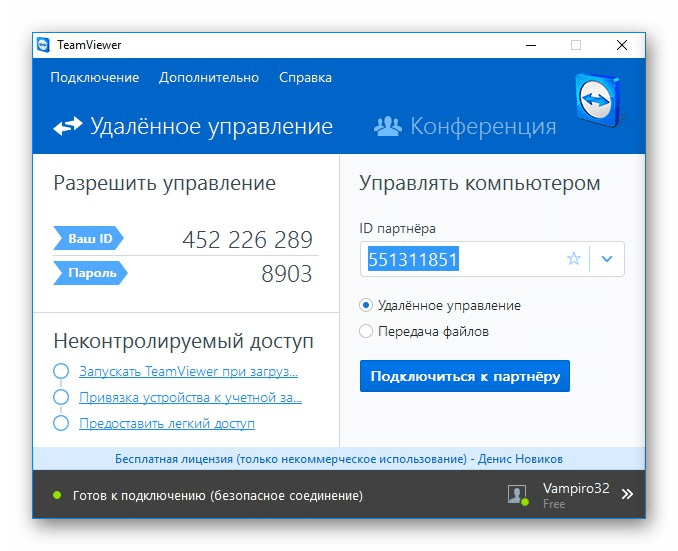Switch to the Удалённое управление tab

(x=193, y=126)
